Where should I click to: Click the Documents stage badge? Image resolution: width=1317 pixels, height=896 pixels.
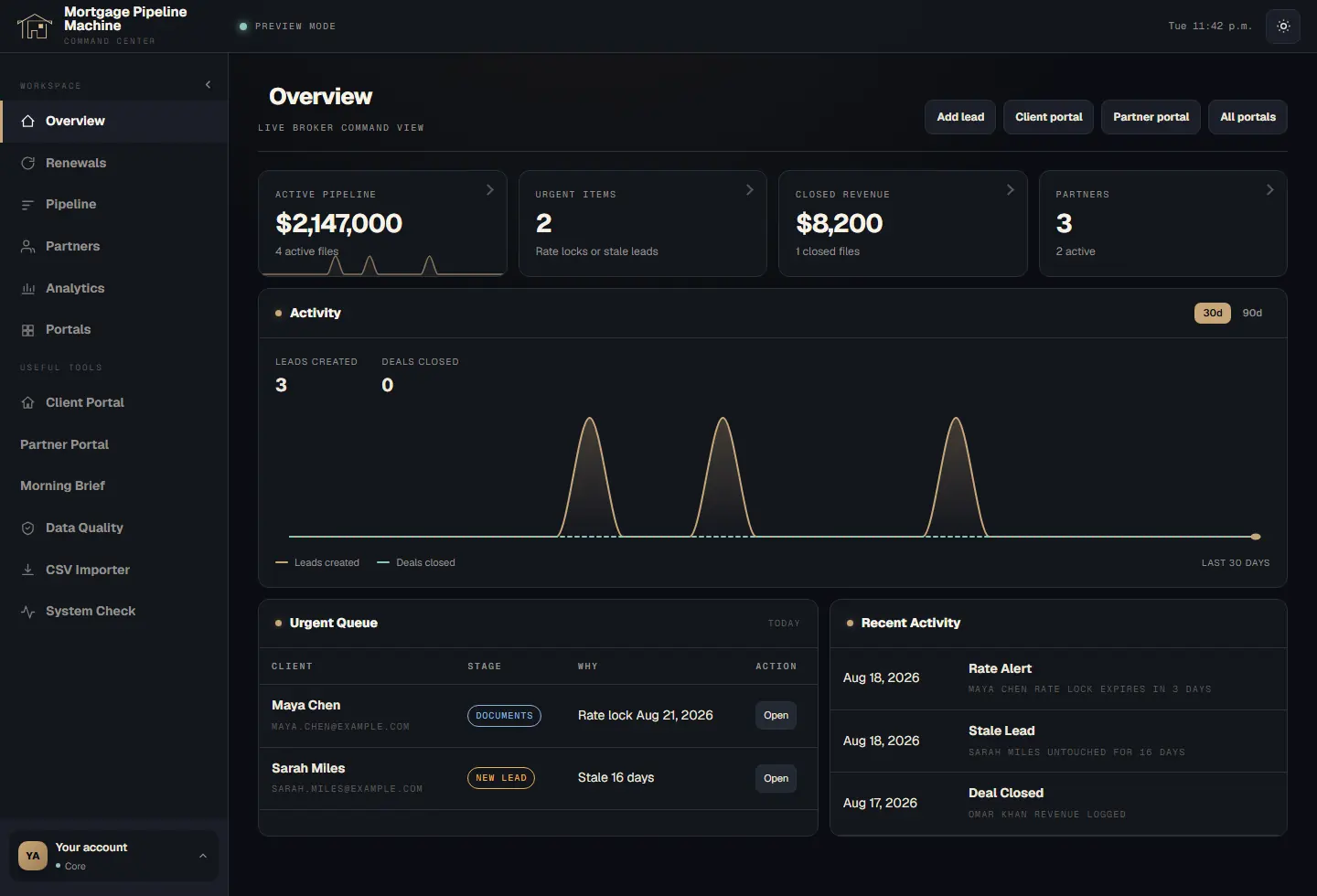coord(504,716)
